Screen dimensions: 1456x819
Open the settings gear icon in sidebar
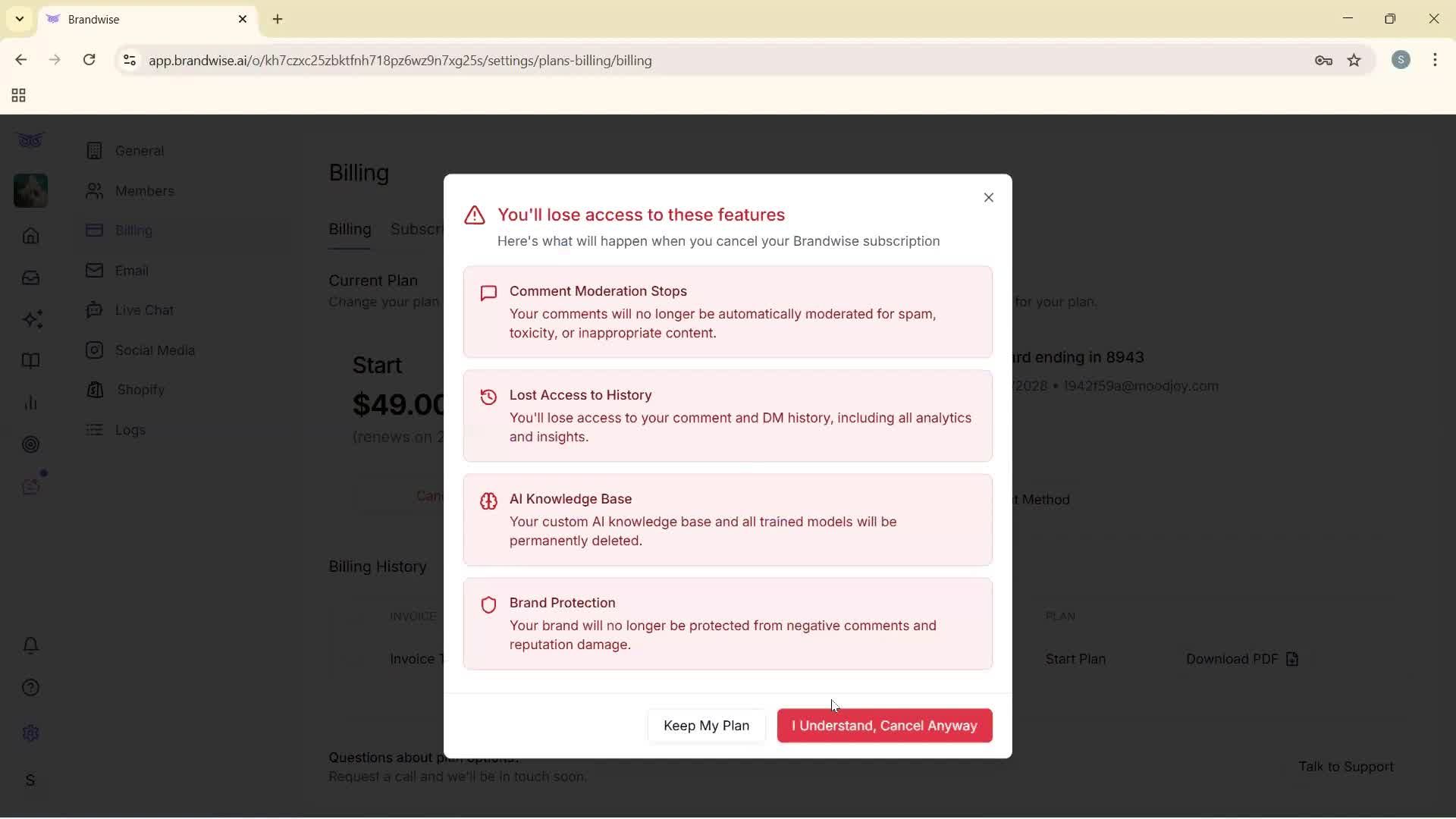coord(30,733)
